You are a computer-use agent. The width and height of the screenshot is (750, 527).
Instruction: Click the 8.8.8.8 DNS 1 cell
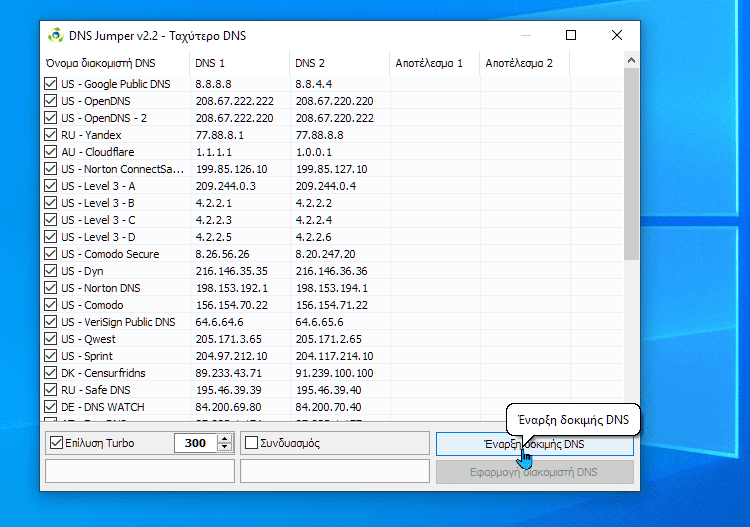[x=213, y=84]
